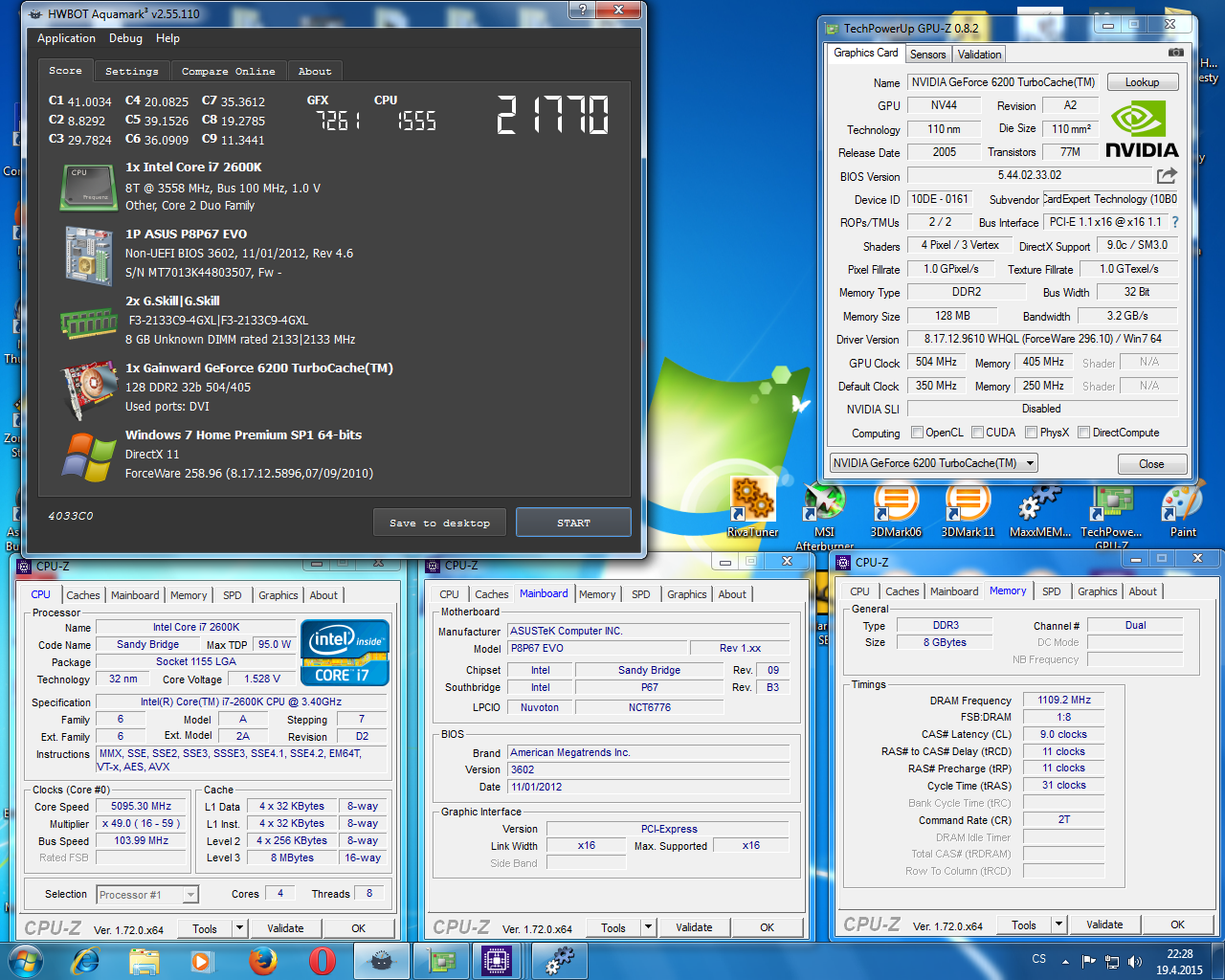
Task: Open the Windows Start menu
Action: 25,961
